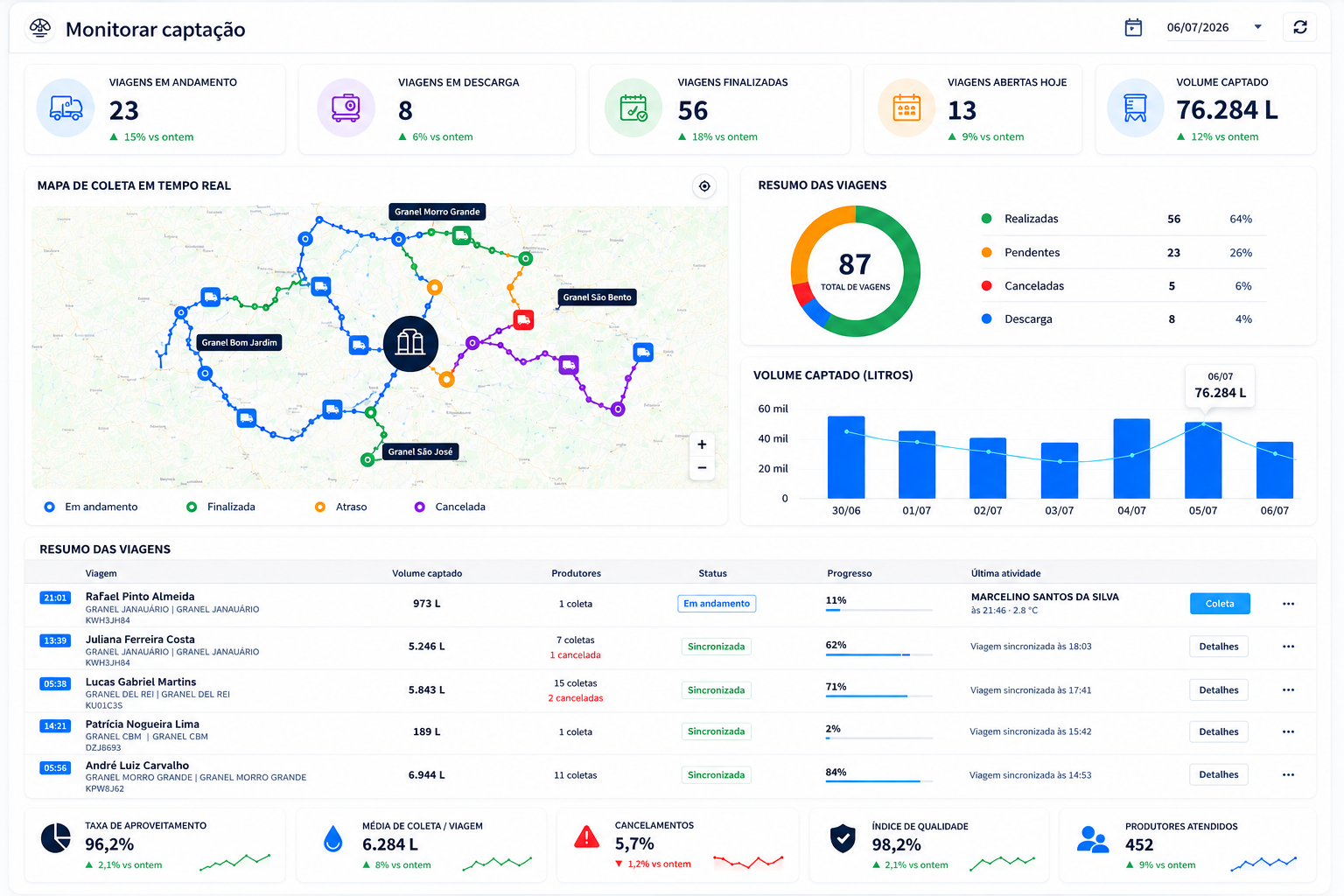Open more options menu for André Luiz Carvalho

tap(1288, 774)
